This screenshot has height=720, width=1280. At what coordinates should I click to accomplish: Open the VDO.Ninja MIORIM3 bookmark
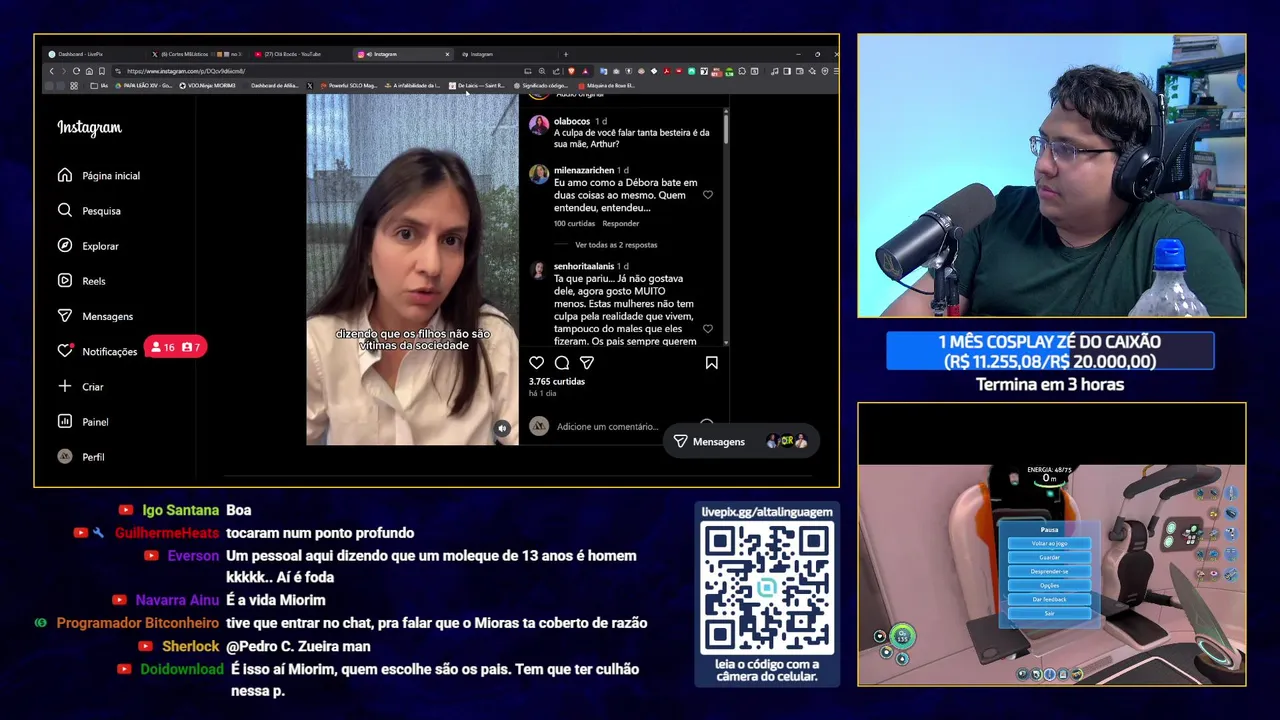click(x=207, y=86)
